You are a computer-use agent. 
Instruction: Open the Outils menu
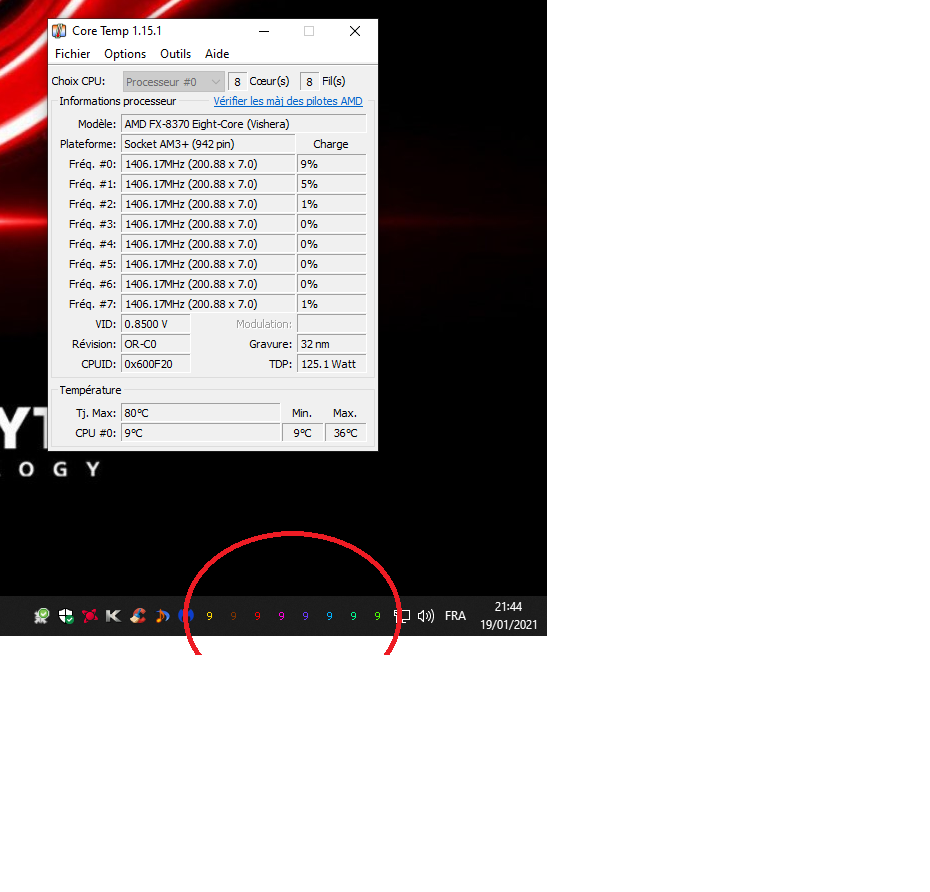(175, 54)
